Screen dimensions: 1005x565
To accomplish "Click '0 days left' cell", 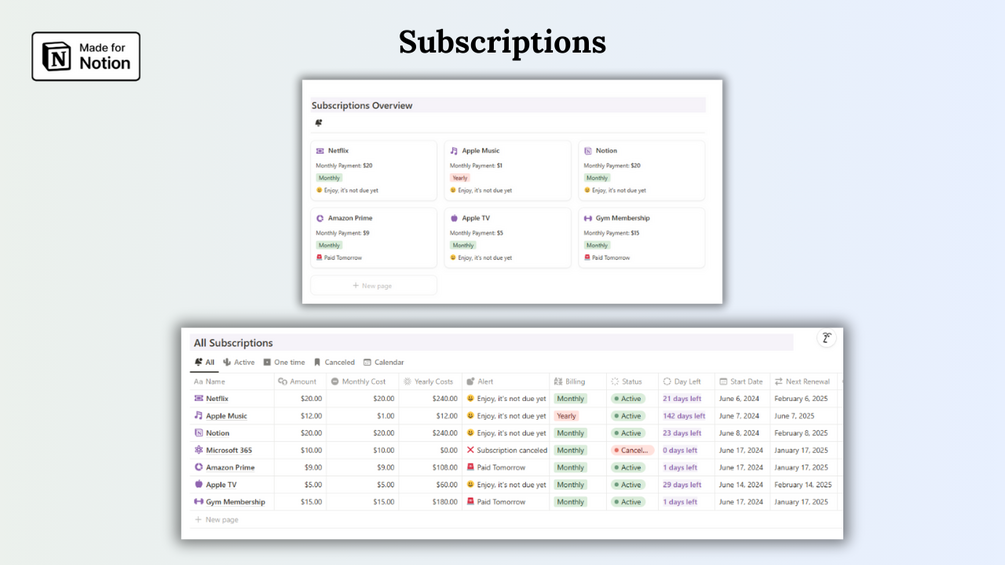I will pos(680,450).
